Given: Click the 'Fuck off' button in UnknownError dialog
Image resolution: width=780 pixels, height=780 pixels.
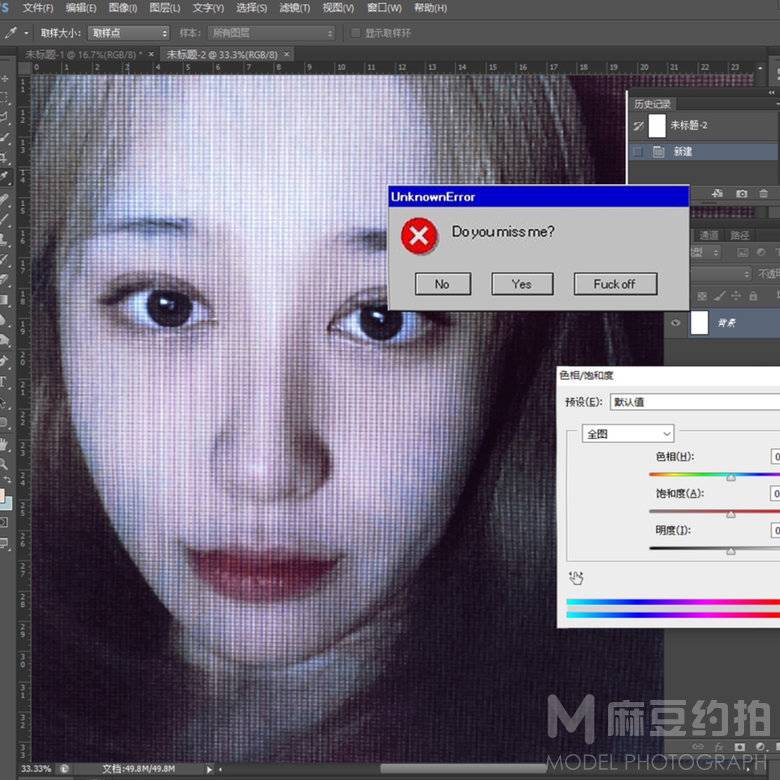Looking at the screenshot, I should pyautogui.click(x=615, y=284).
